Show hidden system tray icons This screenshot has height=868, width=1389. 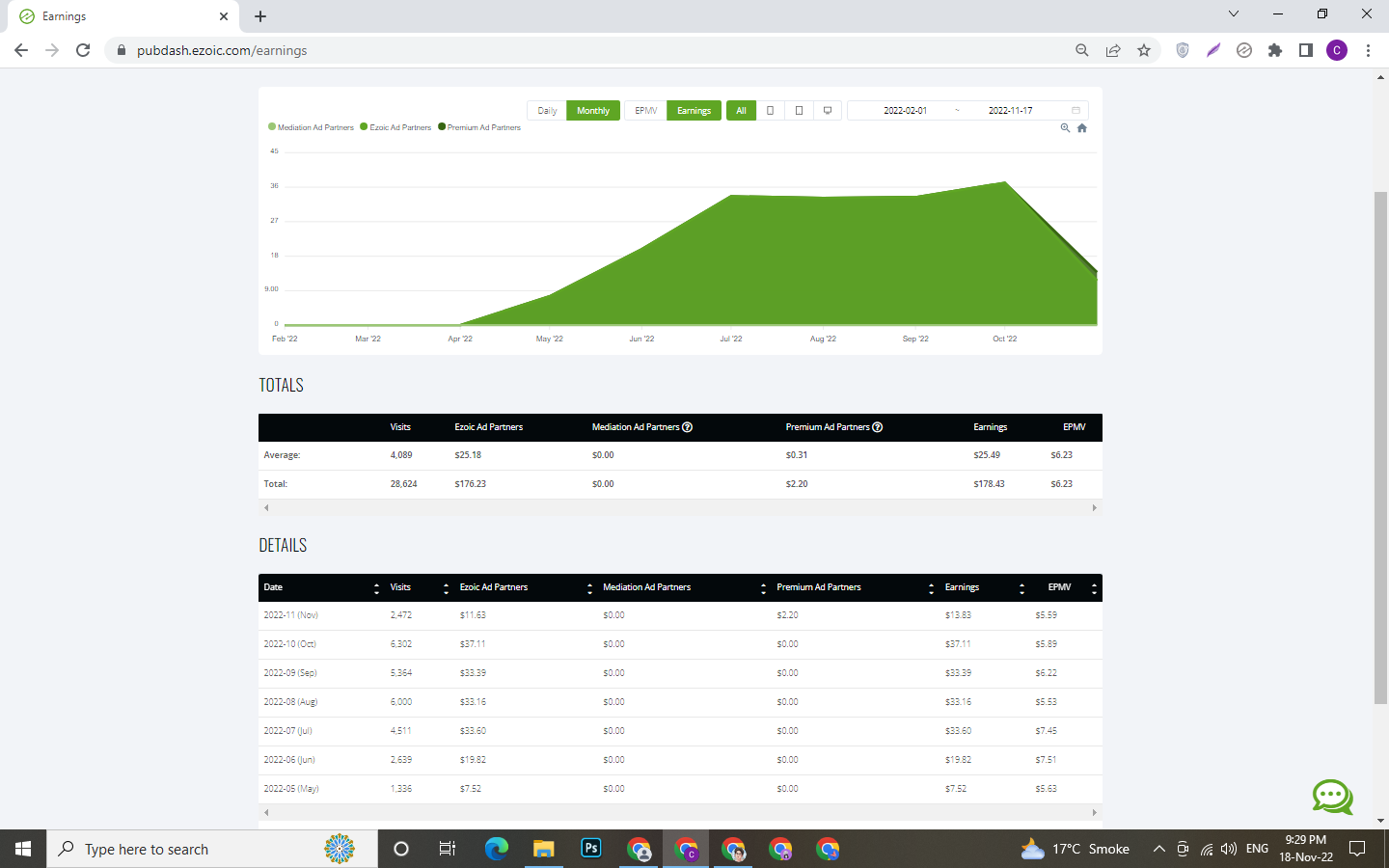click(1158, 849)
